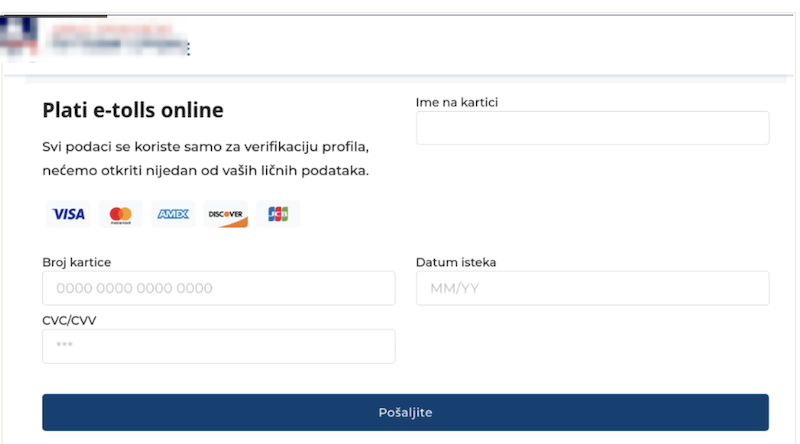Click the Plati e-tolls online heading
The height and width of the screenshot is (444, 800).
click(133, 110)
